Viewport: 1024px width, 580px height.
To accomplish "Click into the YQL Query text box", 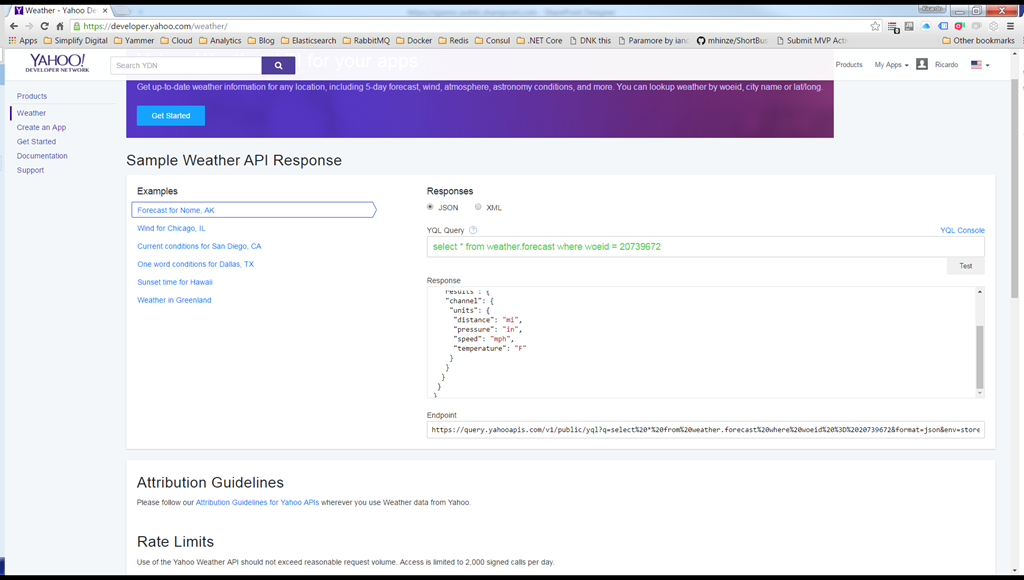I will coord(705,247).
